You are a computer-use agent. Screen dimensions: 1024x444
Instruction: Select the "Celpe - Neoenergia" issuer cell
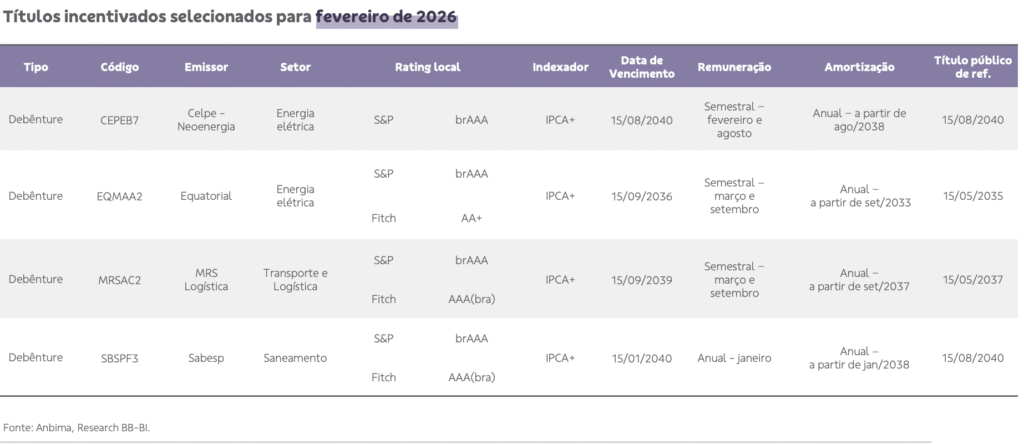coord(207,120)
